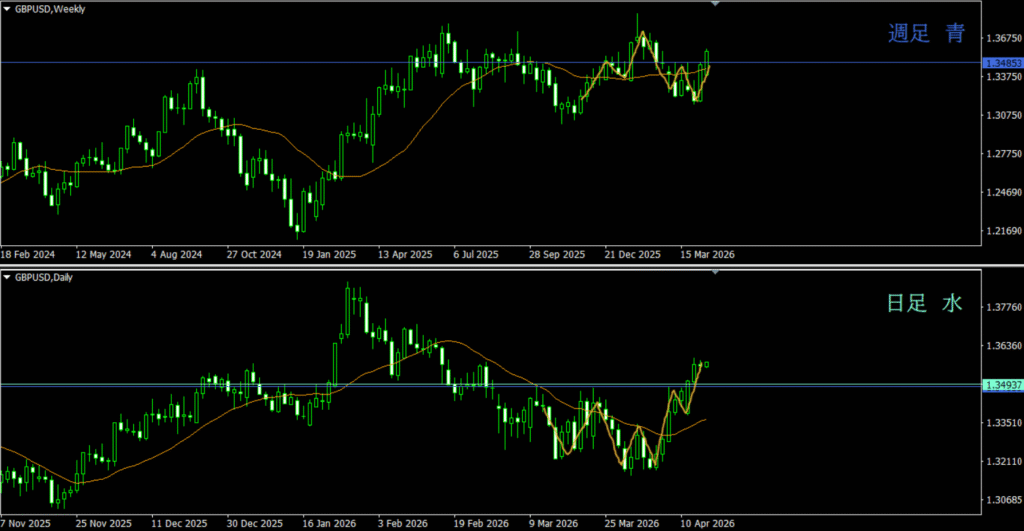1024x531 pixels.
Task: Click the 1.36750 level on weekly price scale
Action: 1001,39
